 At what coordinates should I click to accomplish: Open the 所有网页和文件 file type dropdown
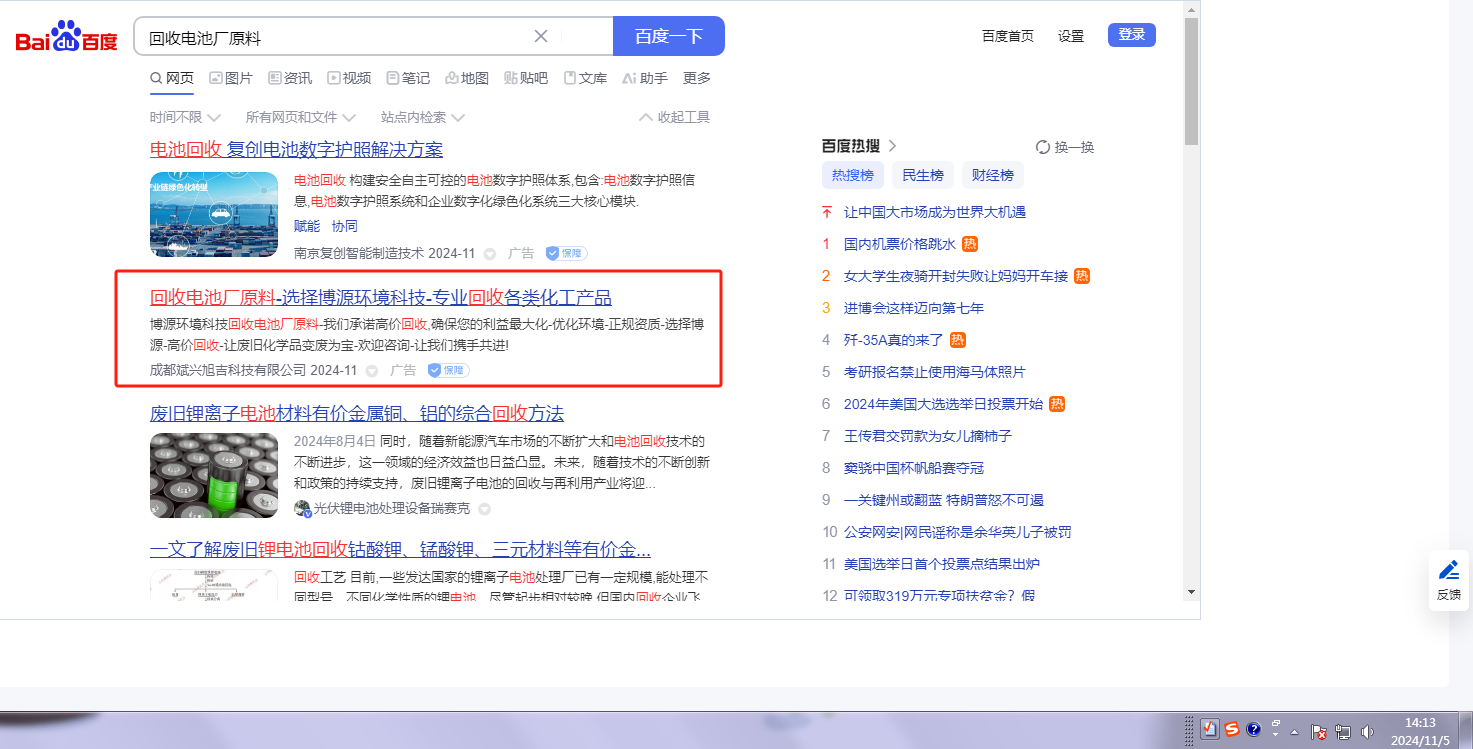(x=300, y=118)
